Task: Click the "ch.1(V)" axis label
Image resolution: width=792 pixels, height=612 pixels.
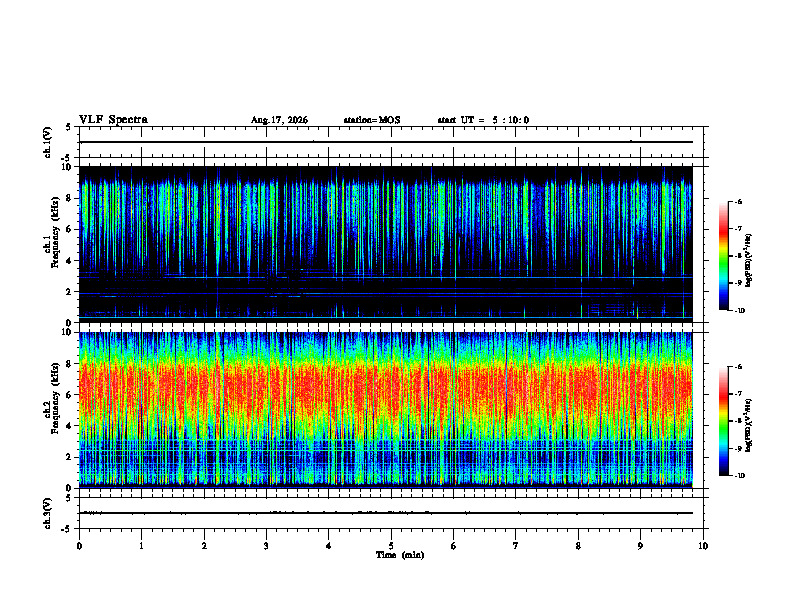Action: [x=48, y=142]
